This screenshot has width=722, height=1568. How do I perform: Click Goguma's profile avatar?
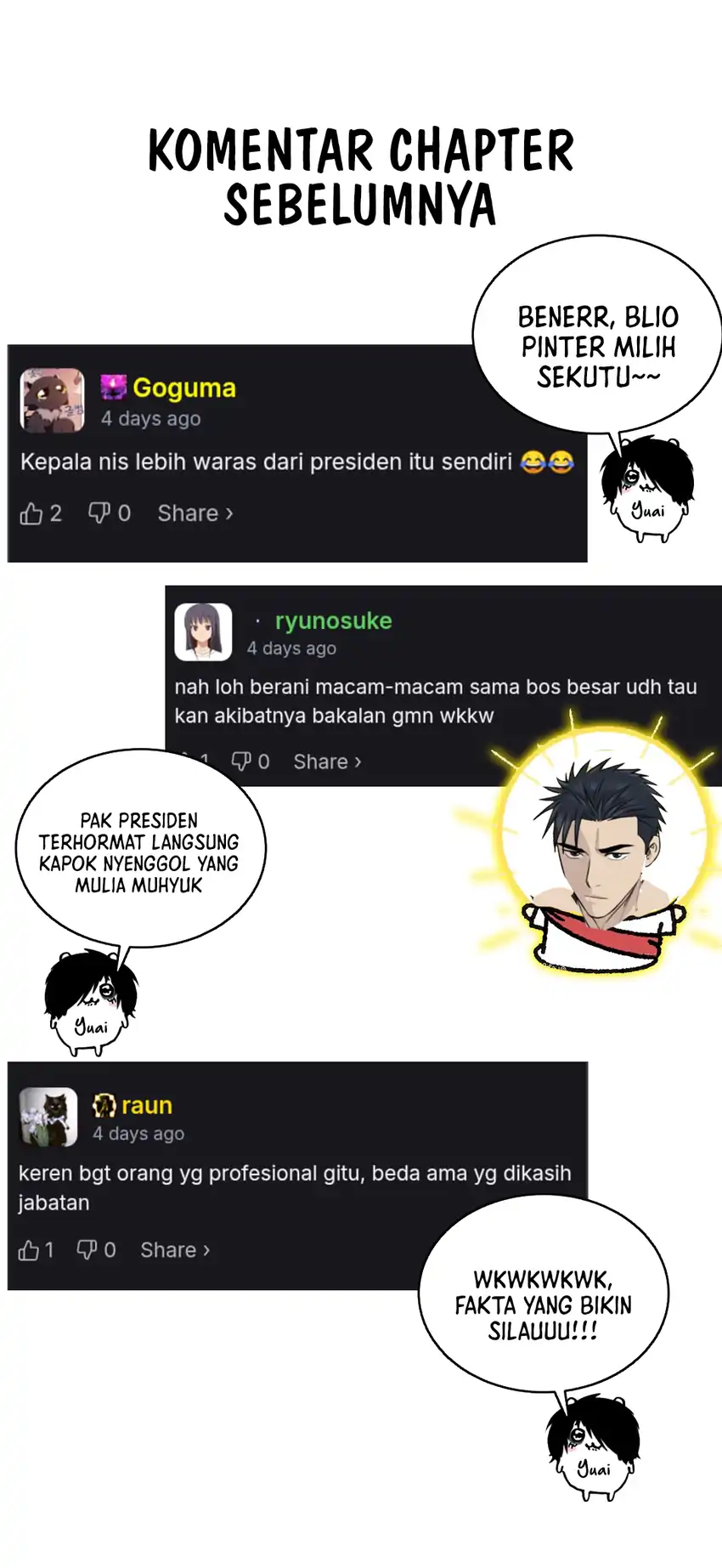coord(52,399)
